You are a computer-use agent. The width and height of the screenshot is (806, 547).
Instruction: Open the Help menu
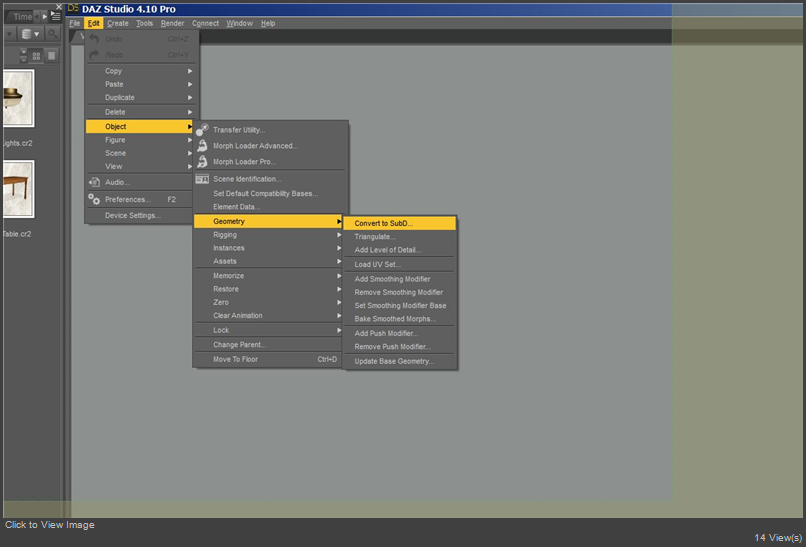(268, 23)
